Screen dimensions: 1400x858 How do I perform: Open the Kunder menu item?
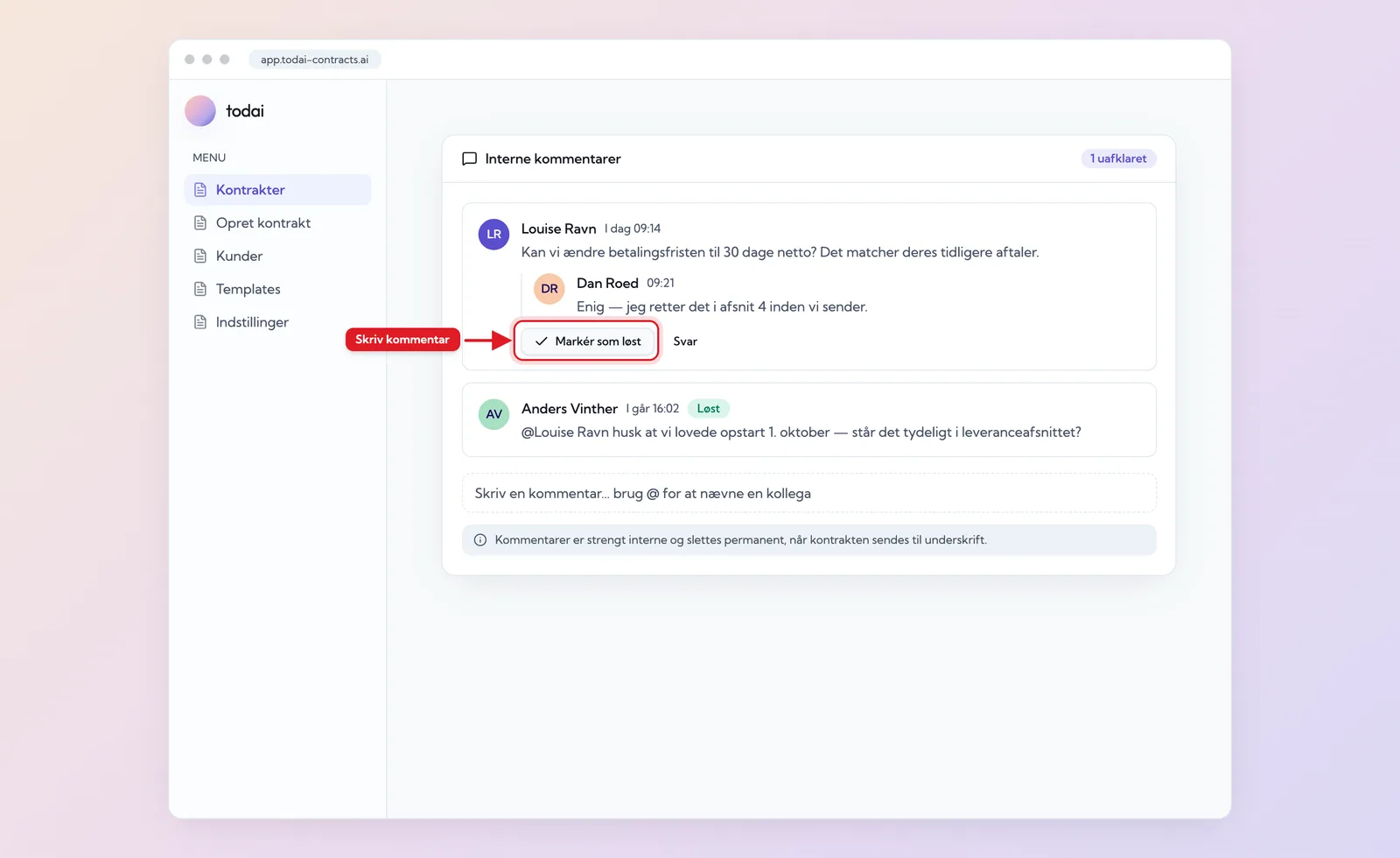278,256
